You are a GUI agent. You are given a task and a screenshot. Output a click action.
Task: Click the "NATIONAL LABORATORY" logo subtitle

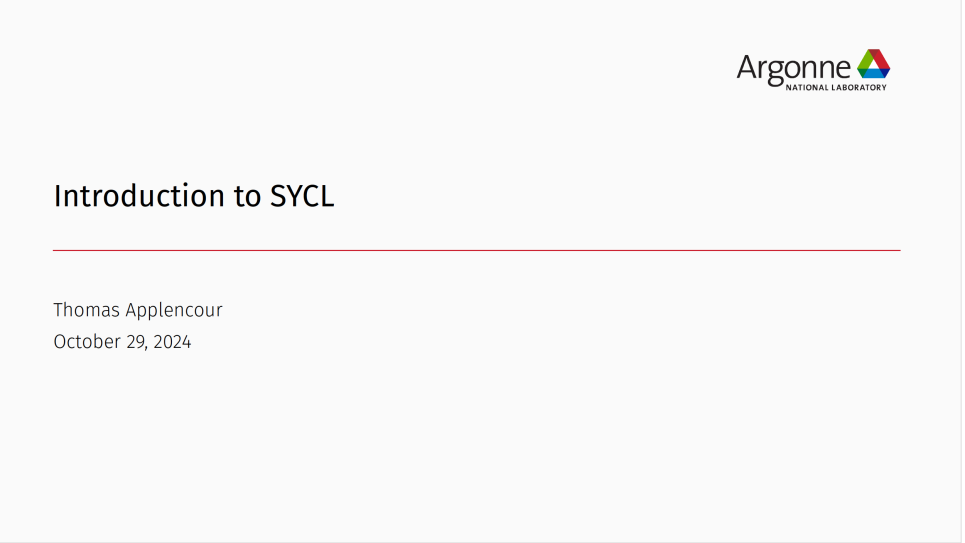(x=836, y=88)
